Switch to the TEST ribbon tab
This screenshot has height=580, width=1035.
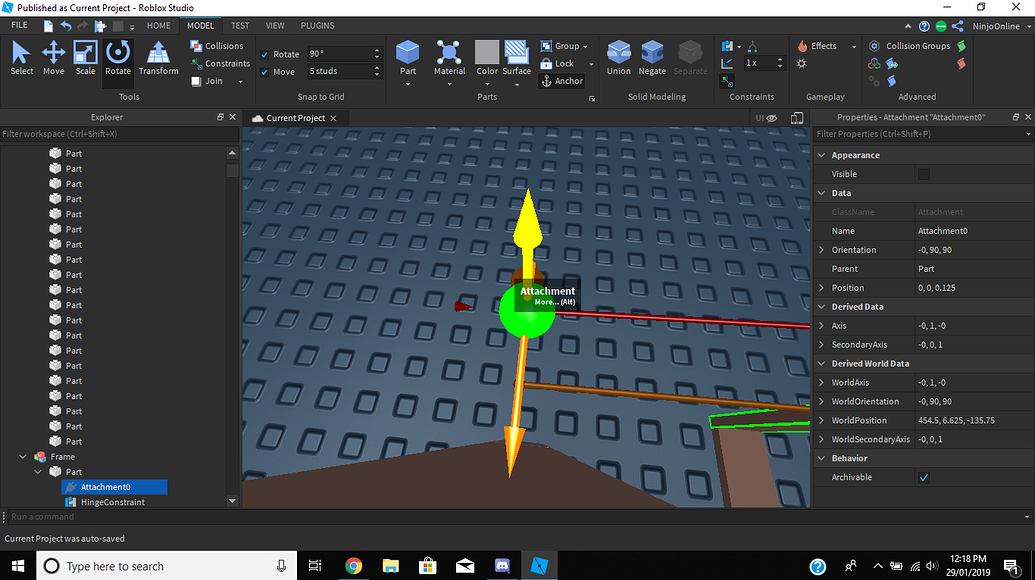tap(240, 25)
